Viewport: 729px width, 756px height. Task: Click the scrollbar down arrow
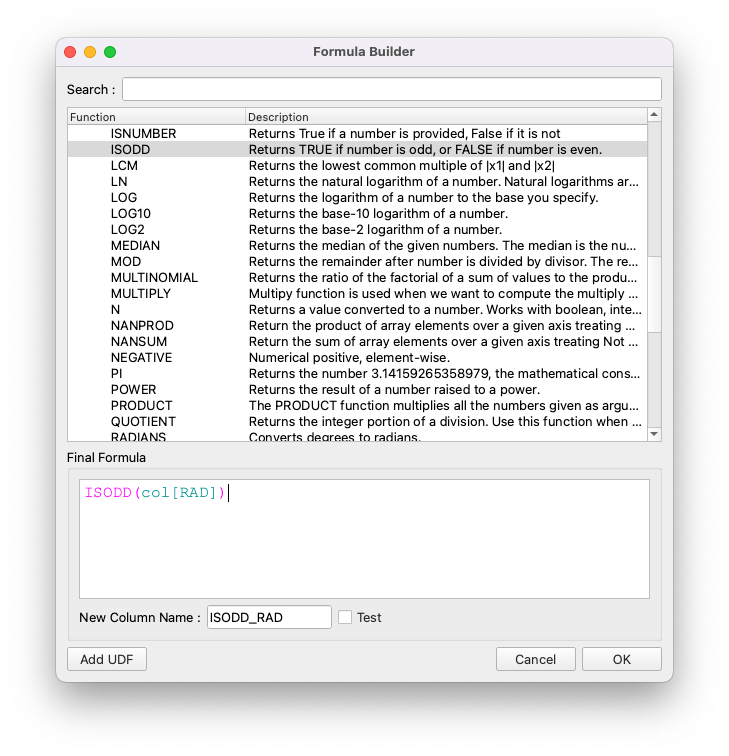point(654,434)
